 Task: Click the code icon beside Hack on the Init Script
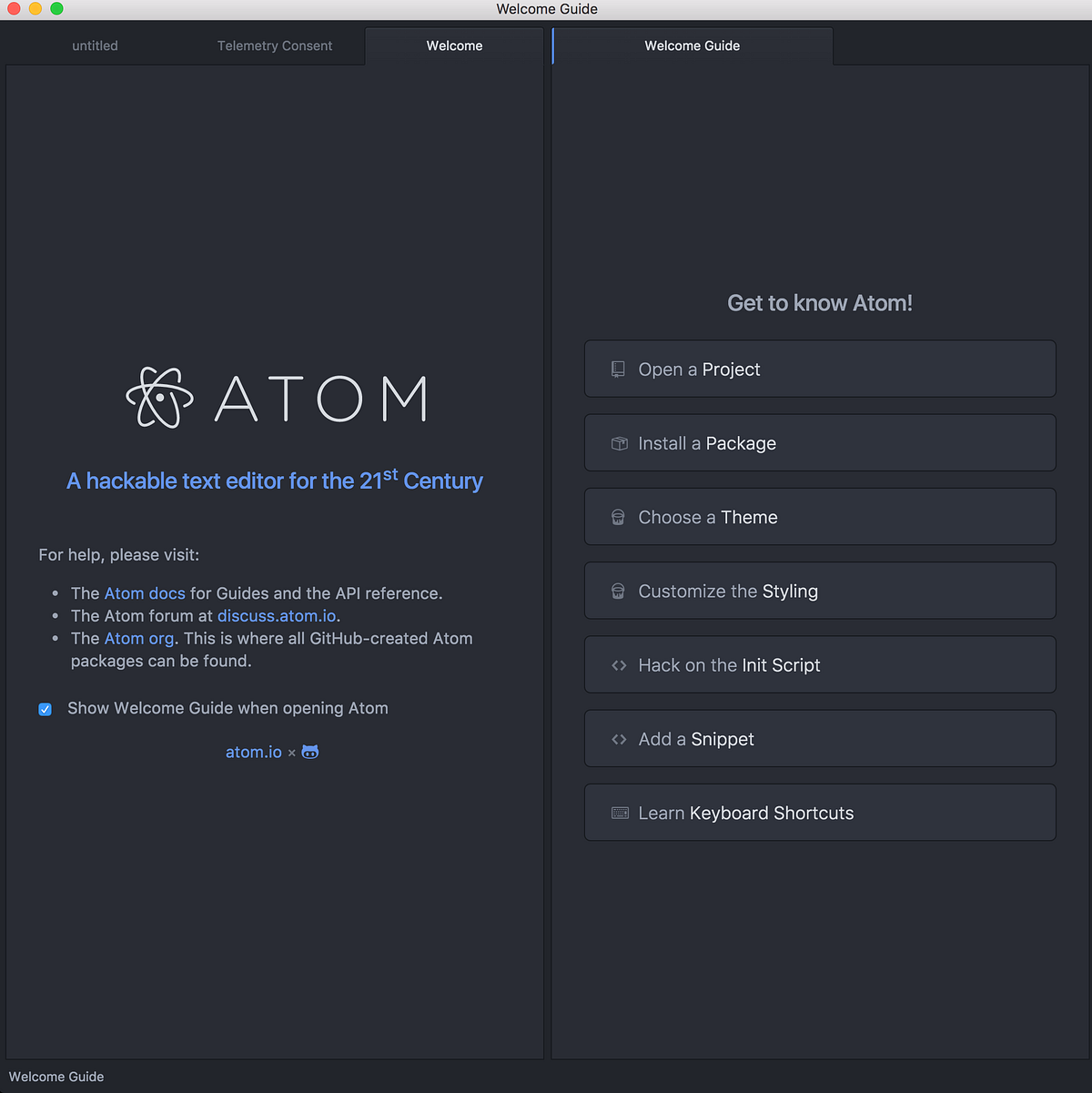click(x=619, y=665)
